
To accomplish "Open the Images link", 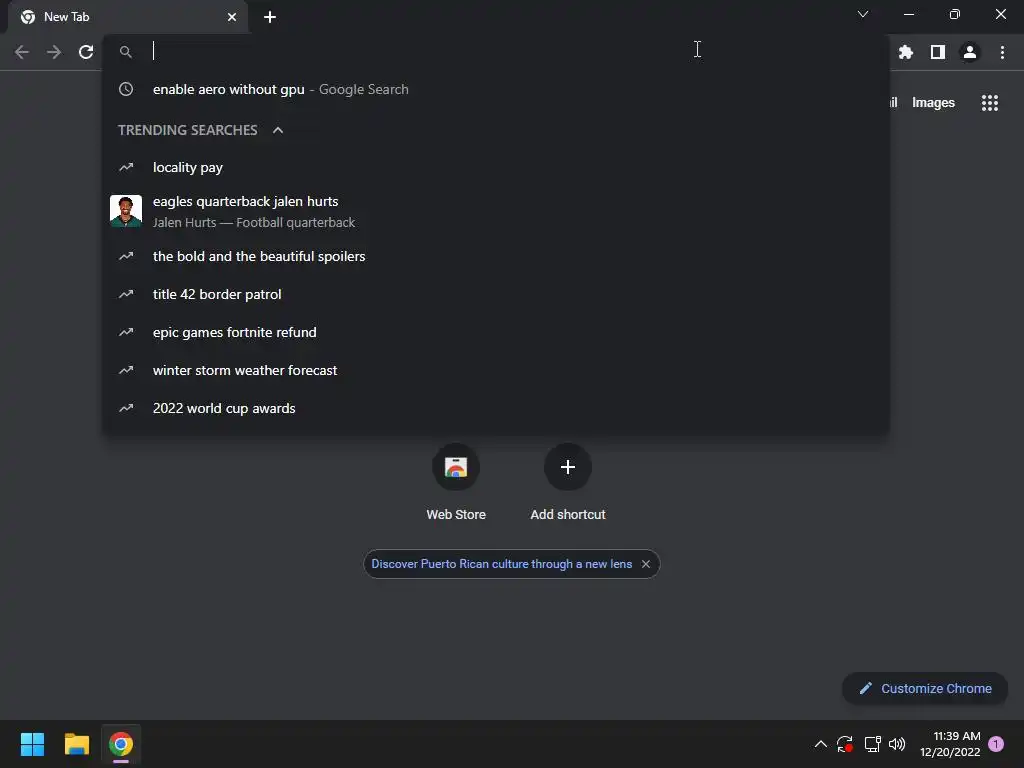I will click(933, 103).
